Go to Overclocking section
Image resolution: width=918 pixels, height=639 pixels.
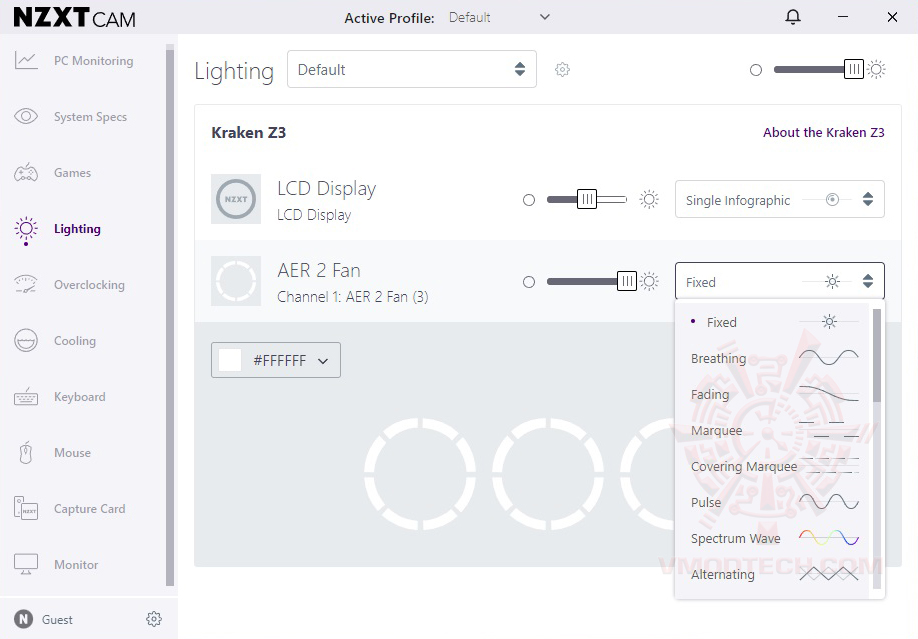89,285
